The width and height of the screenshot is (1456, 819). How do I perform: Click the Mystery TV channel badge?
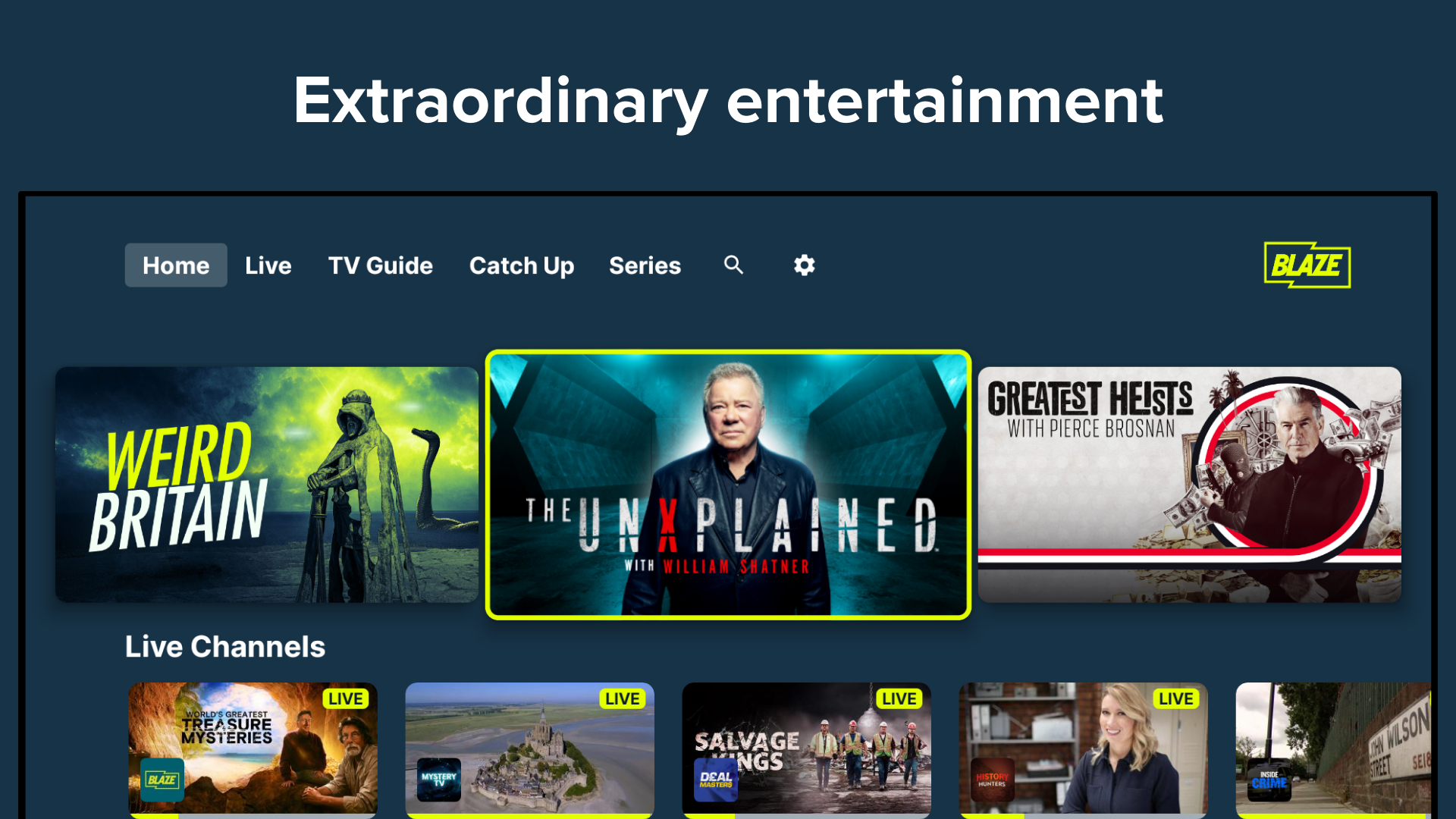point(439,780)
